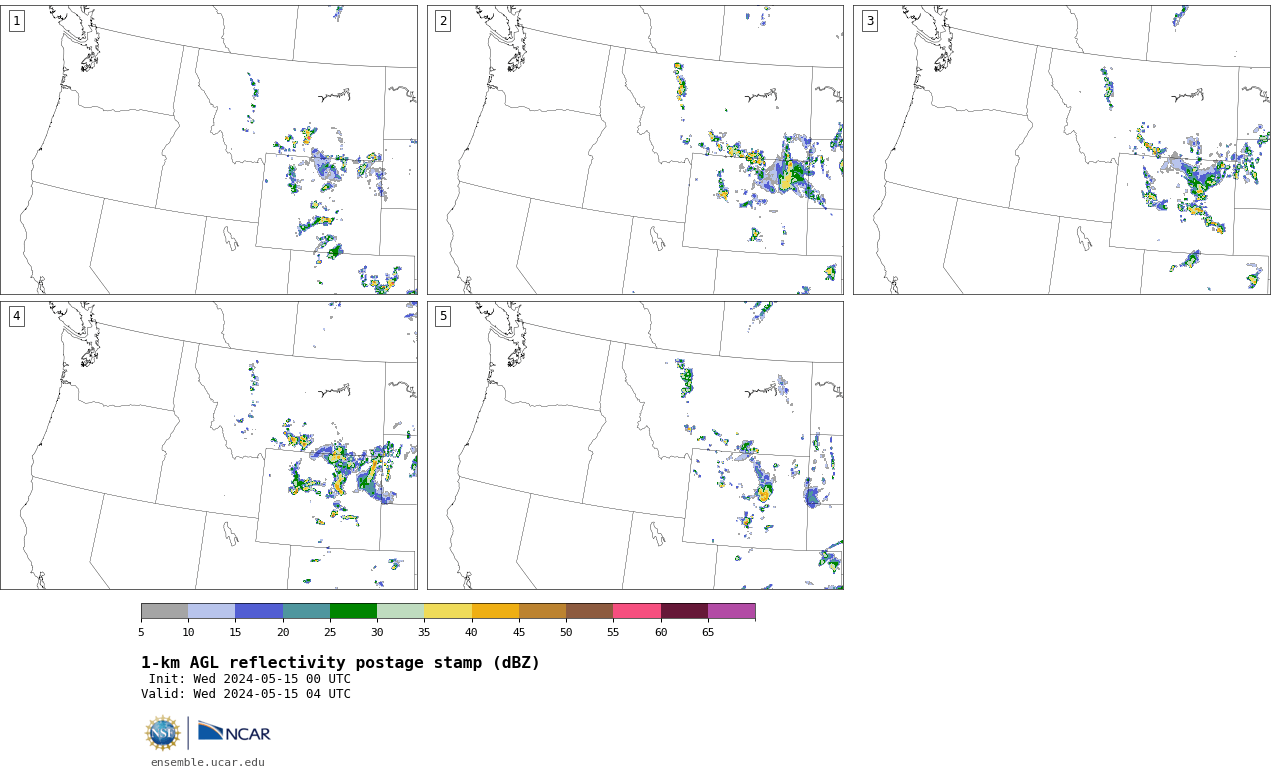Screen dimensions: 1280x773
Task: Open ensemble member 4 reflectivity map
Action: point(209,445)
